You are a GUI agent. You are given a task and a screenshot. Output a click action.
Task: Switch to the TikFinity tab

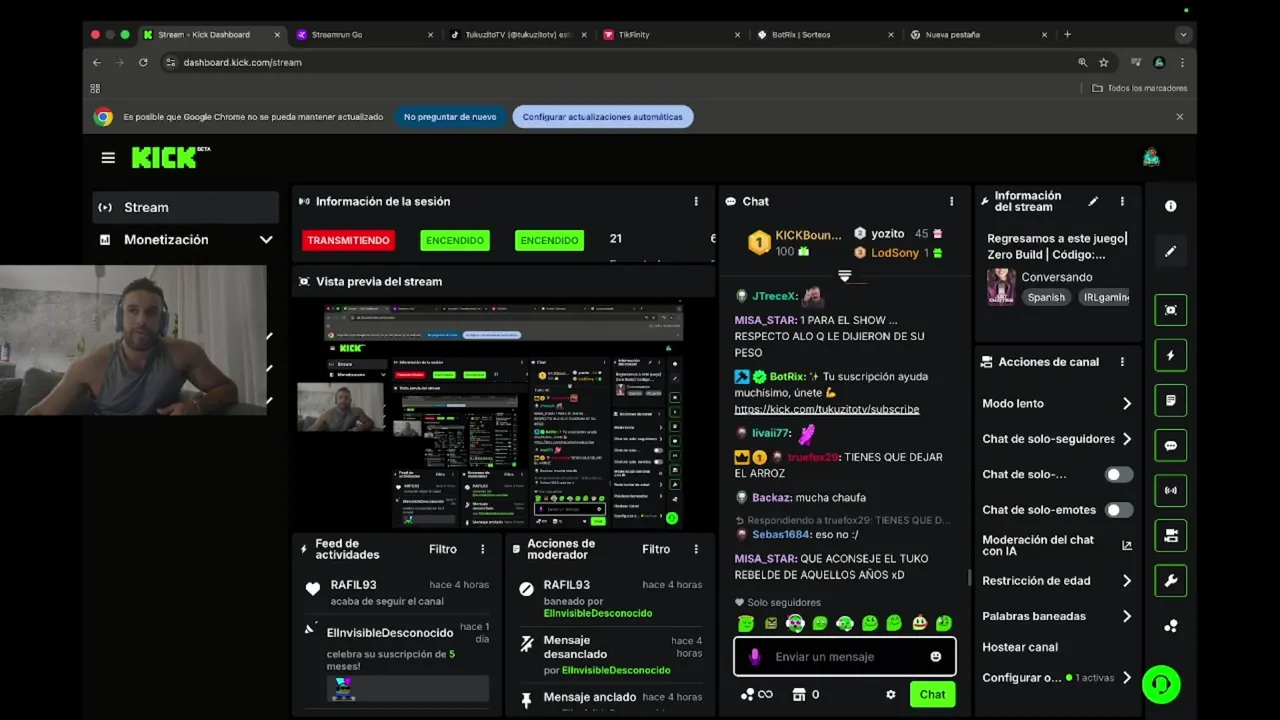click(x=672, y=34)
